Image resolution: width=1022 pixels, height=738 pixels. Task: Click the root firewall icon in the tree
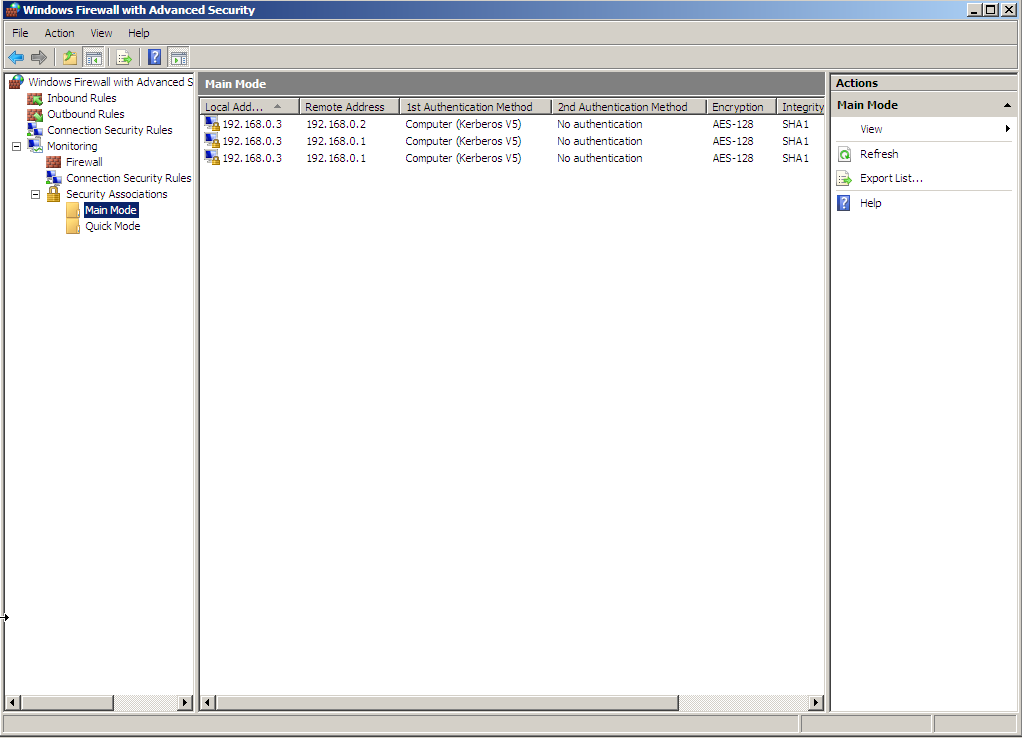[x=16, y=82]
